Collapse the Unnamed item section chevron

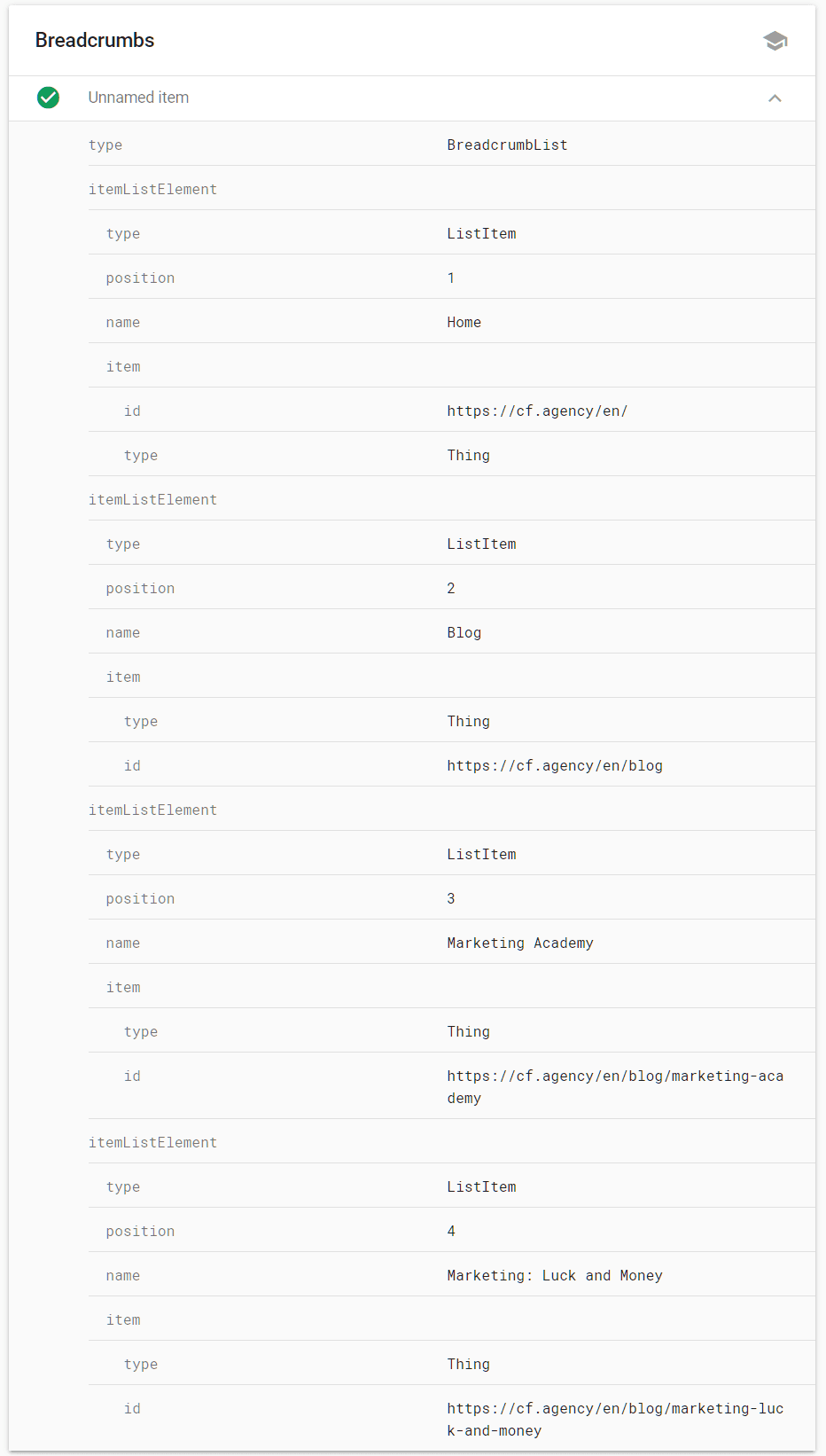(x=775, y=98)
